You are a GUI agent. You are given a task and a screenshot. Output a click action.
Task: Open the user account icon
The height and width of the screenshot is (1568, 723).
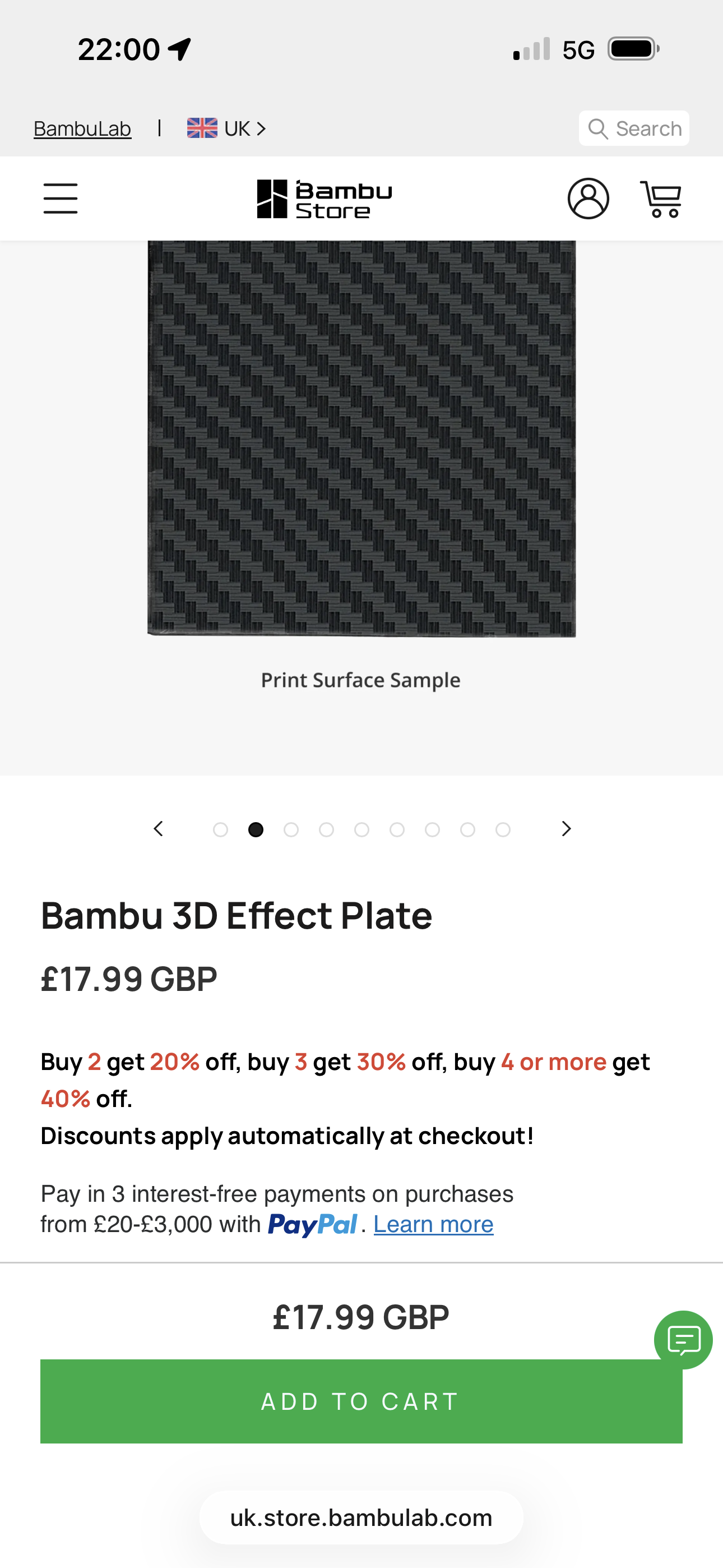[588, 199]
